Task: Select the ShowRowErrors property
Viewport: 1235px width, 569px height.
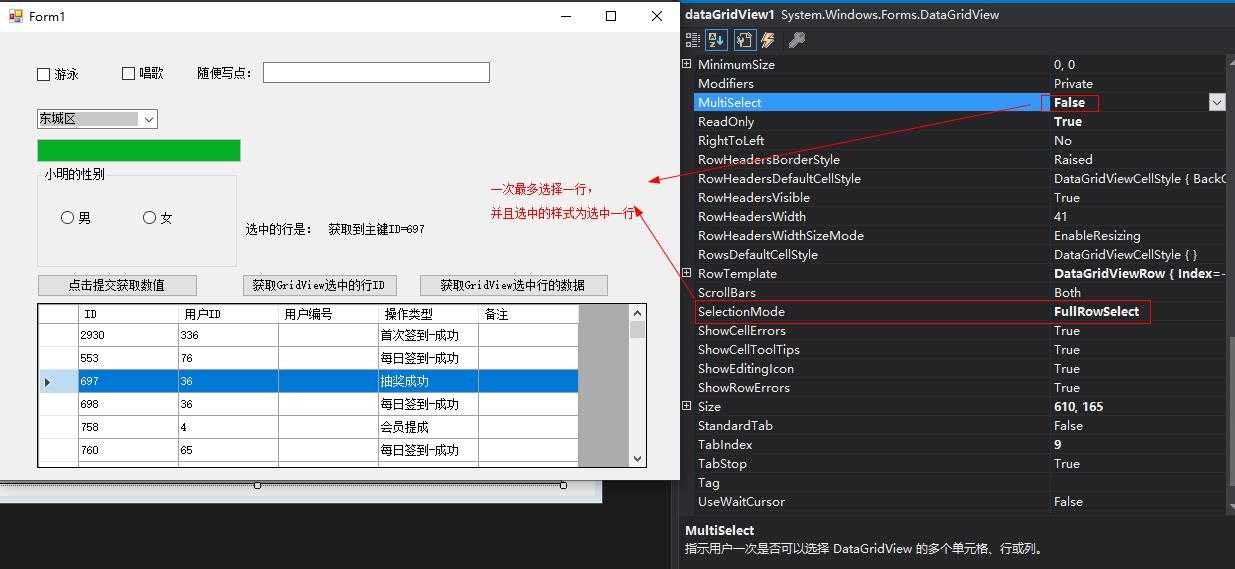Action: [x=960, y=387]
